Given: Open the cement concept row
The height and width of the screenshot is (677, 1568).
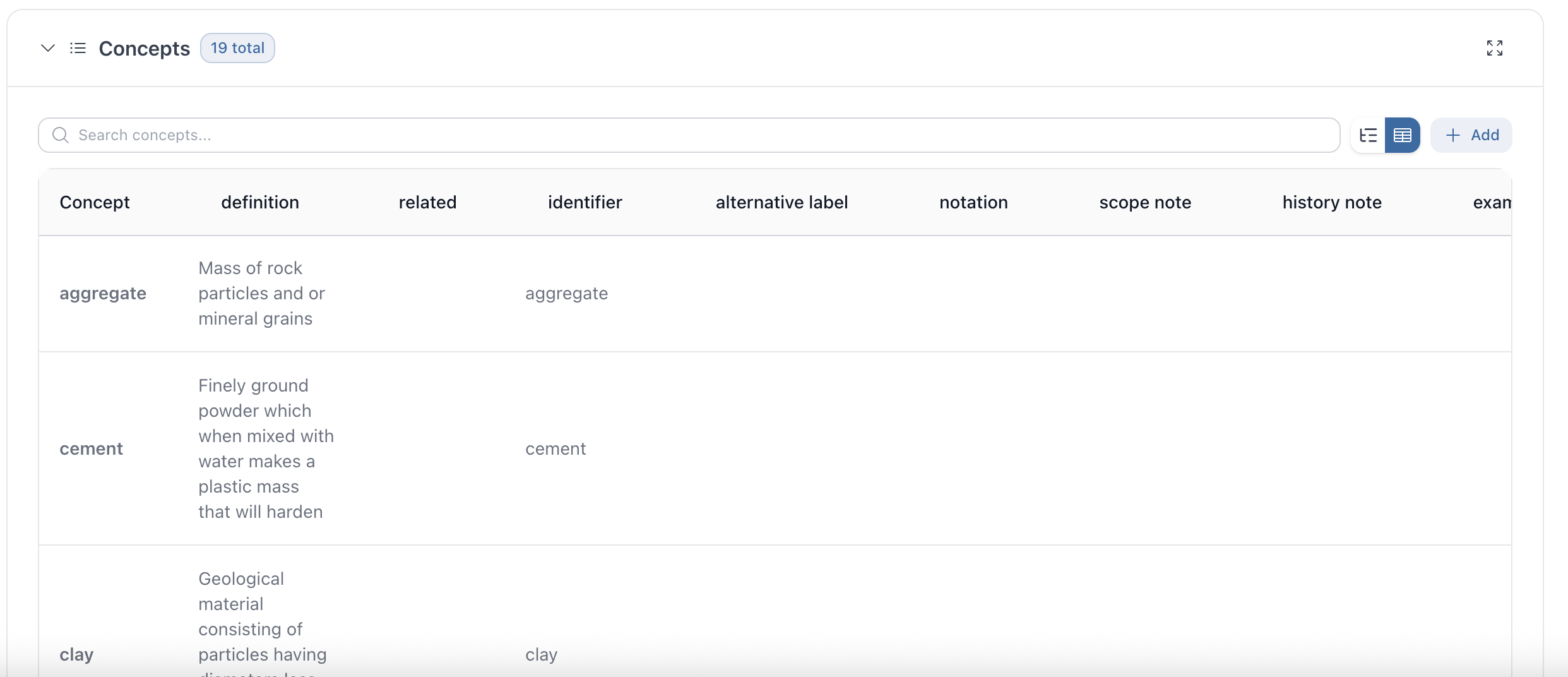Looking at the screenshot, I should [92, 449].
